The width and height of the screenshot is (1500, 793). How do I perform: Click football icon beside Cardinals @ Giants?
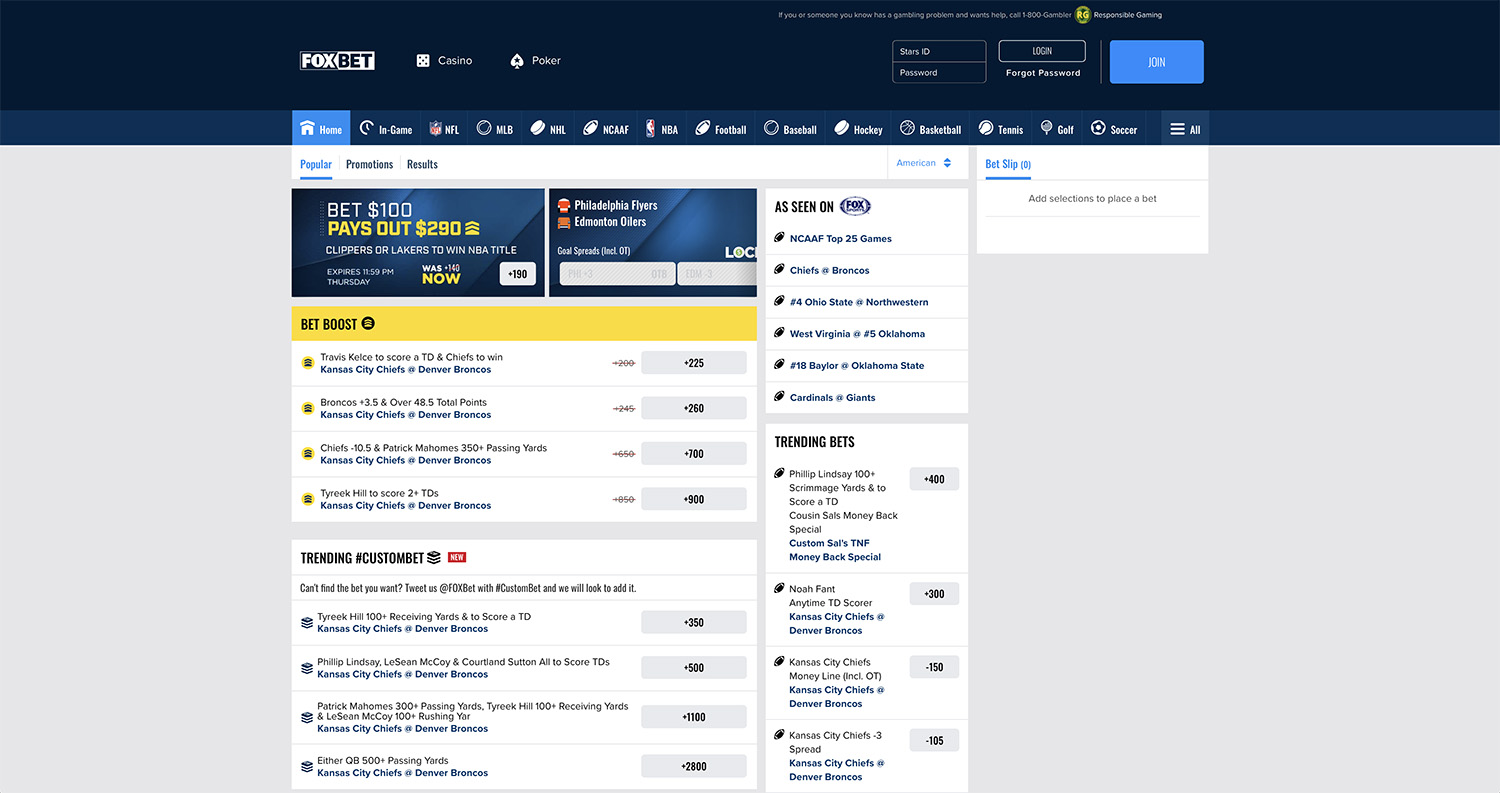point(780,397)
